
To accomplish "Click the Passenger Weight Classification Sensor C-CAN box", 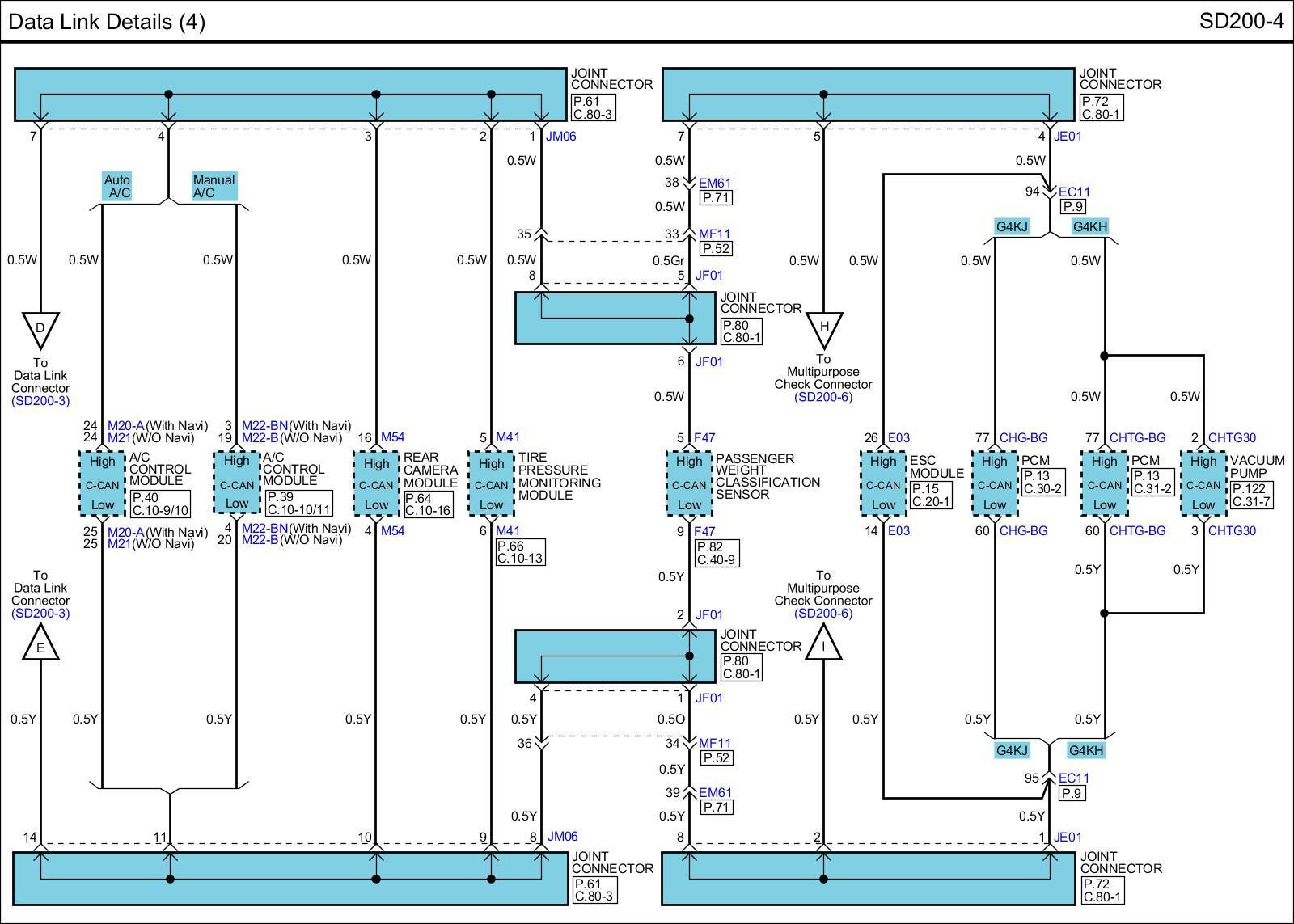I will pos(689,483).
